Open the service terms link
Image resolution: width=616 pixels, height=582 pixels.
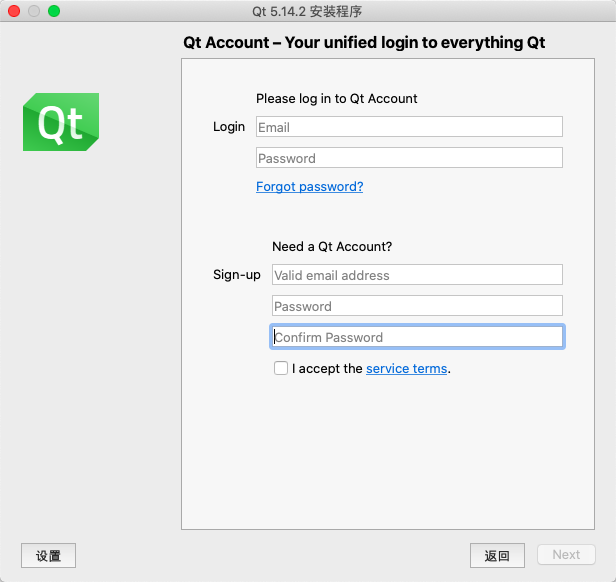point(406,369)
